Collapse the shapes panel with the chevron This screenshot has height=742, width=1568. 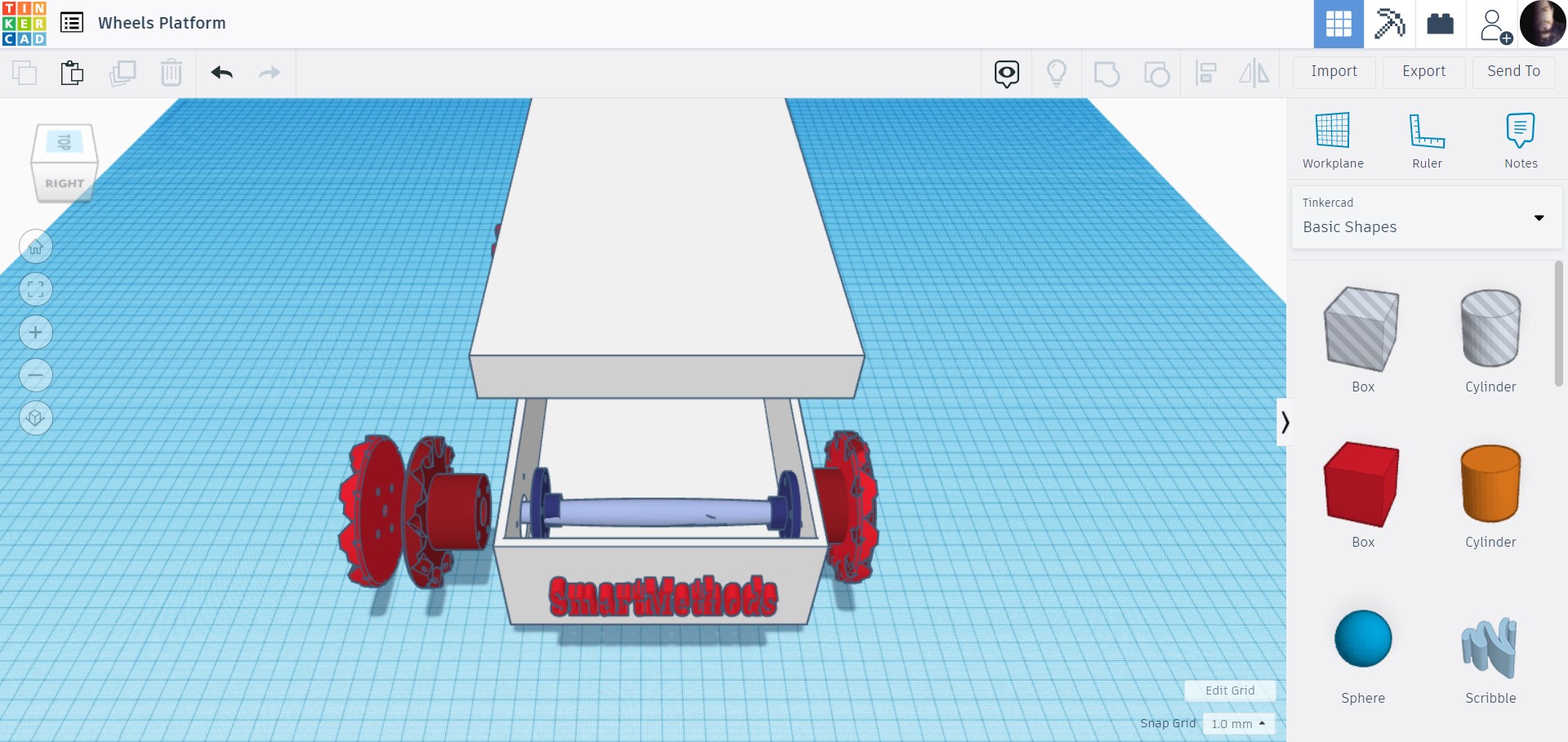click(1286, 422)
